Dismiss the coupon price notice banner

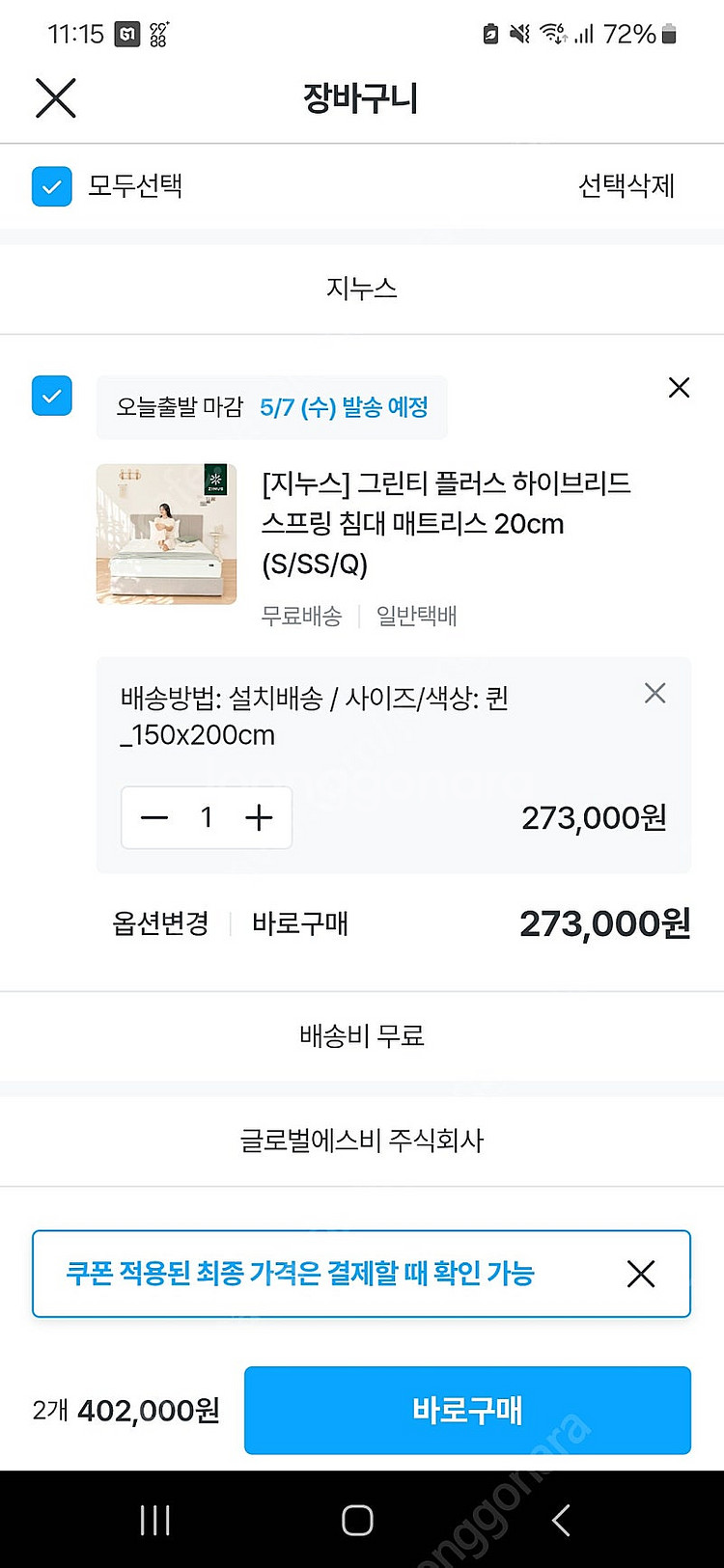641,1274
